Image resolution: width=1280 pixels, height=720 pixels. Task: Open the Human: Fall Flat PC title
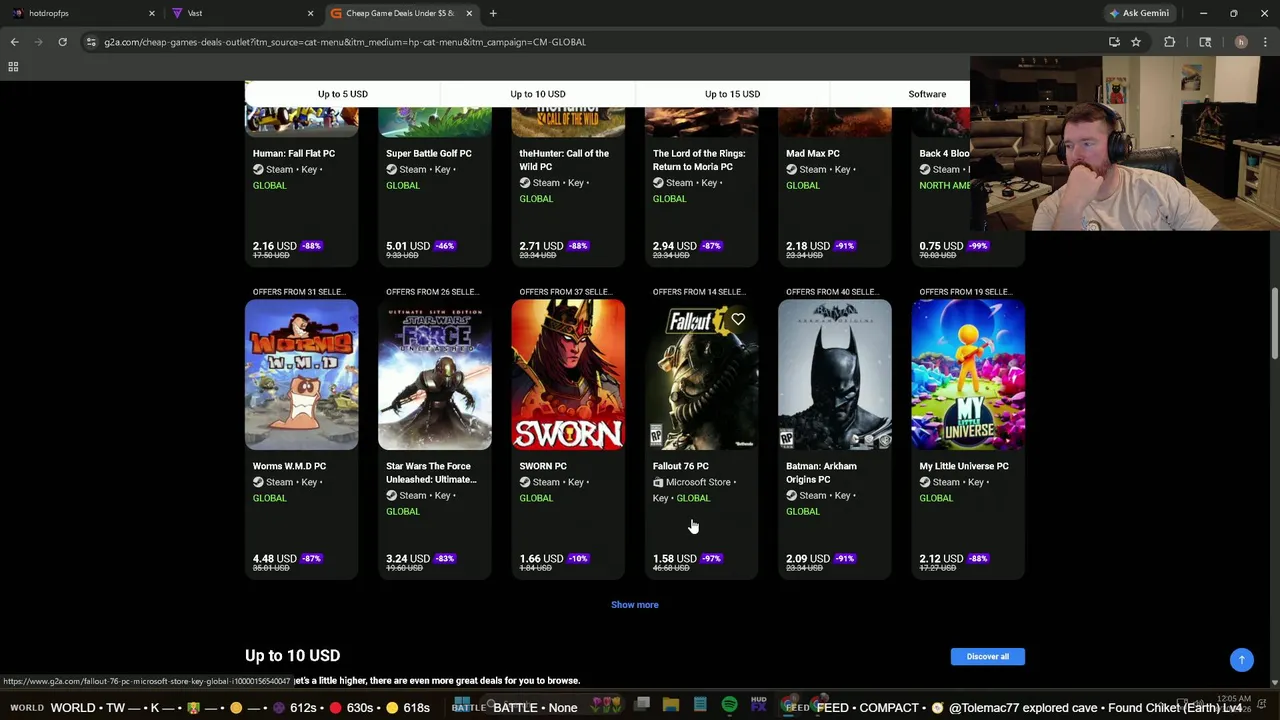click(294, 153)
